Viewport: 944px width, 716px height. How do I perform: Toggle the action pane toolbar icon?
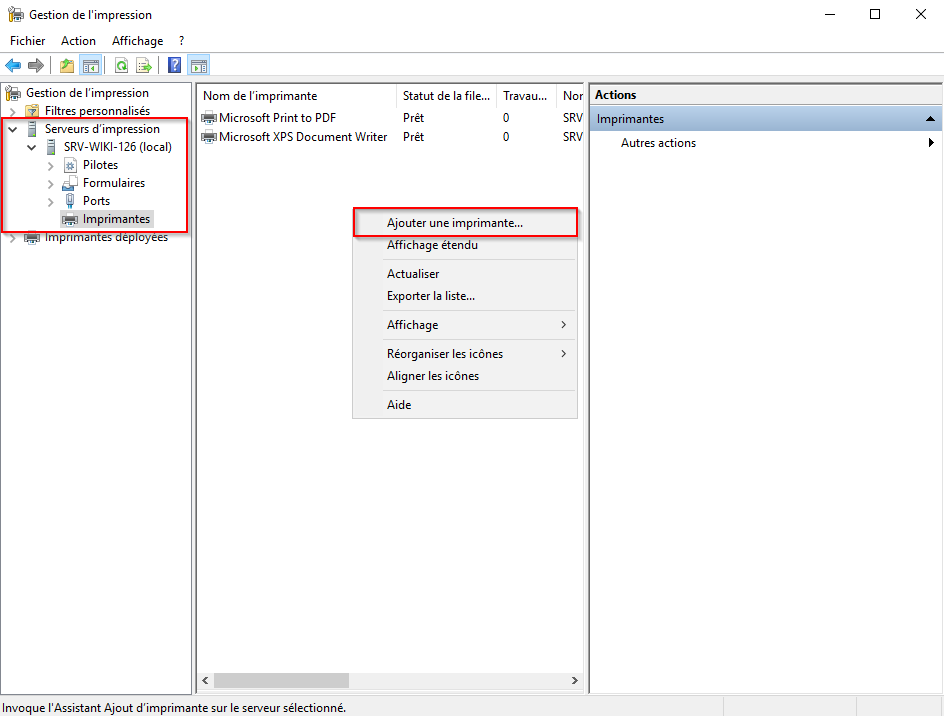[x=199, y=65]
